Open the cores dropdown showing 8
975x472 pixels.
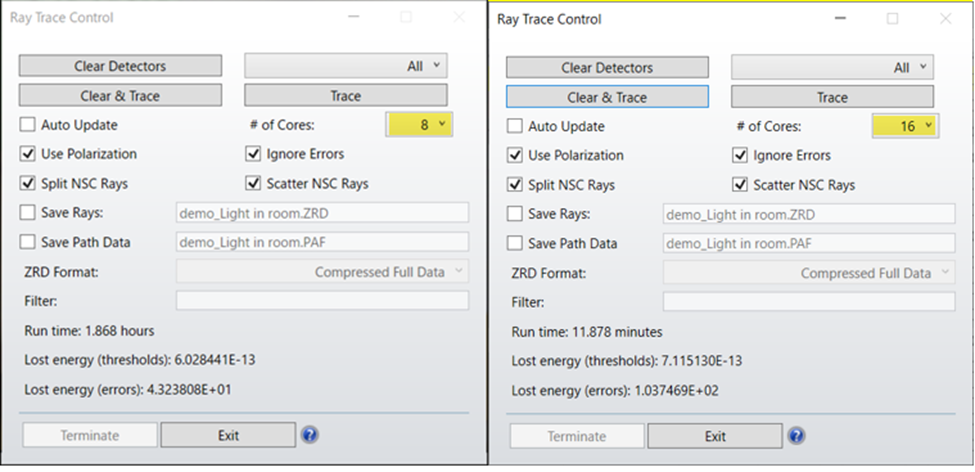419,125
